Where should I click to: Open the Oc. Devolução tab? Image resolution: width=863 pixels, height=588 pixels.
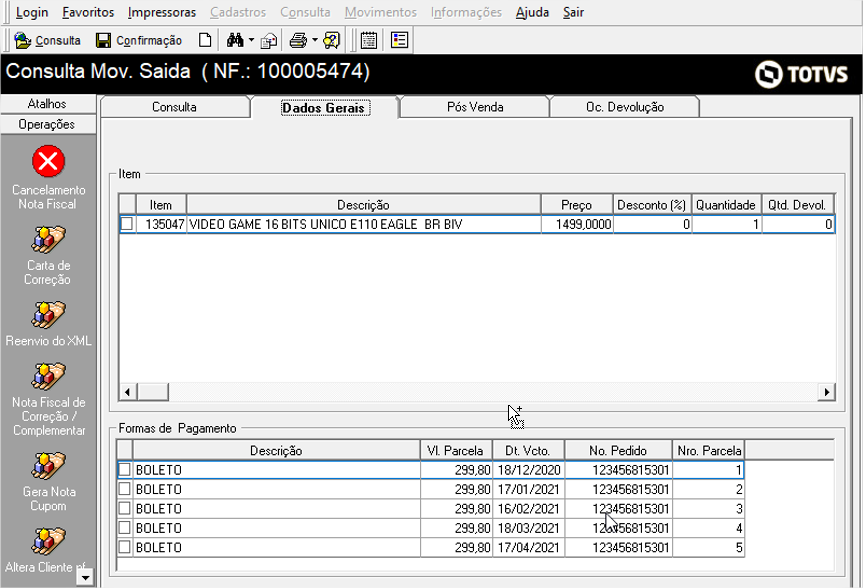[x=625, y=107]
